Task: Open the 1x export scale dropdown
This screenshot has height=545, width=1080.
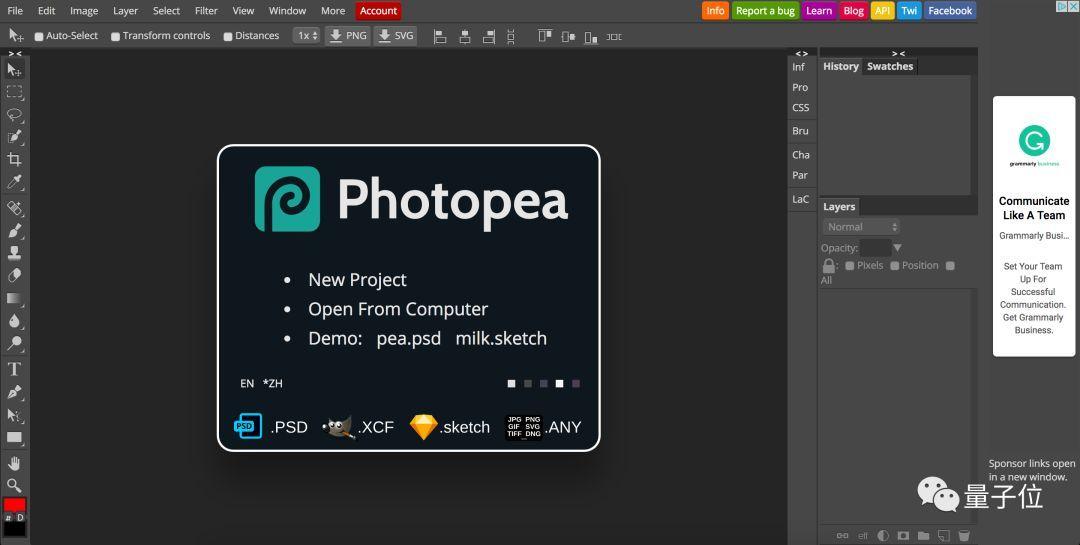Action: point(307,36)
